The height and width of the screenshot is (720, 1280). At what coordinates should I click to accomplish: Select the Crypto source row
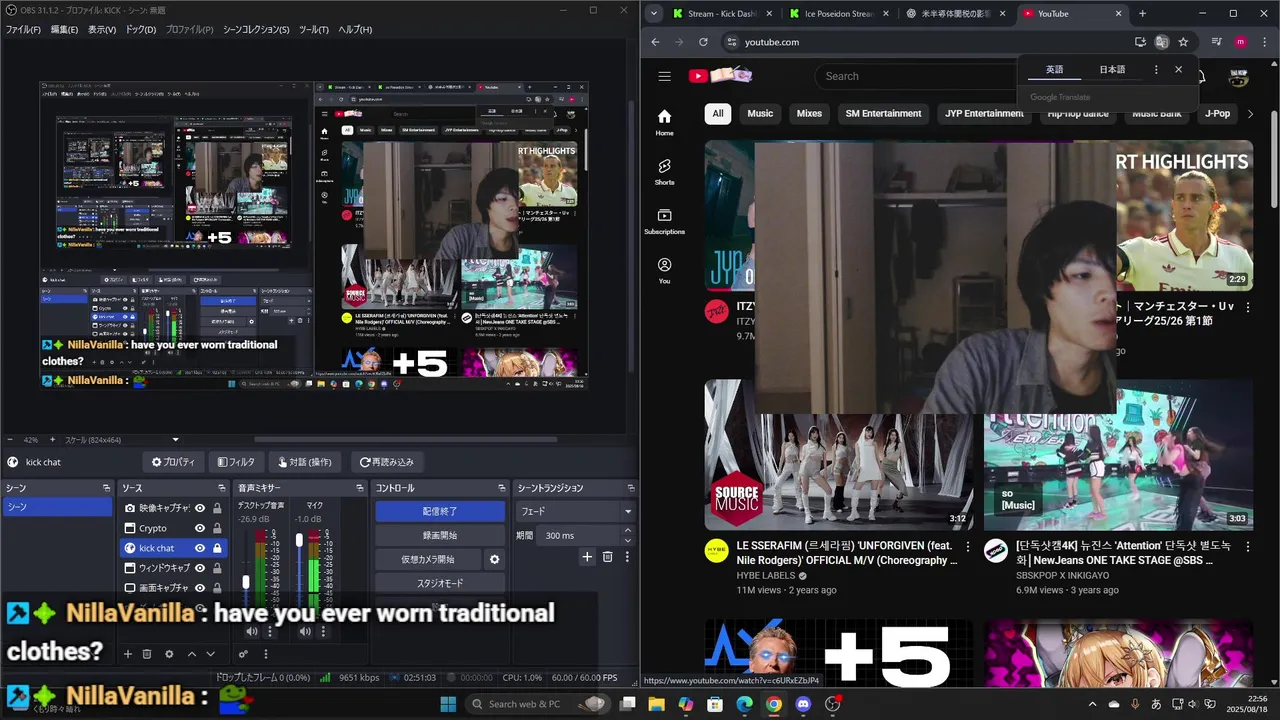[172, 528]
